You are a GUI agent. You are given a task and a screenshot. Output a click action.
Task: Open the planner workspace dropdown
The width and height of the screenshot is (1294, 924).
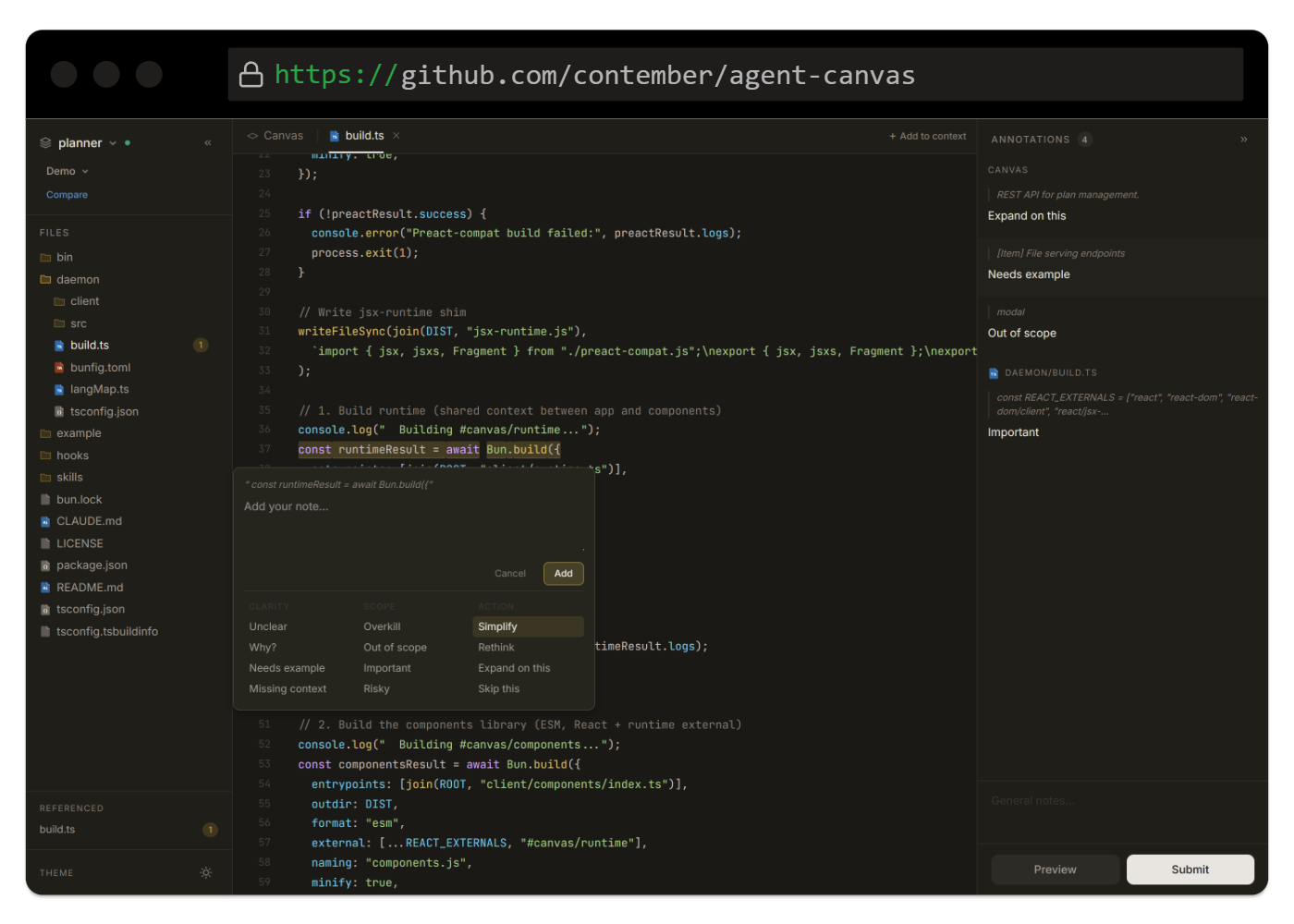(112, 142)
